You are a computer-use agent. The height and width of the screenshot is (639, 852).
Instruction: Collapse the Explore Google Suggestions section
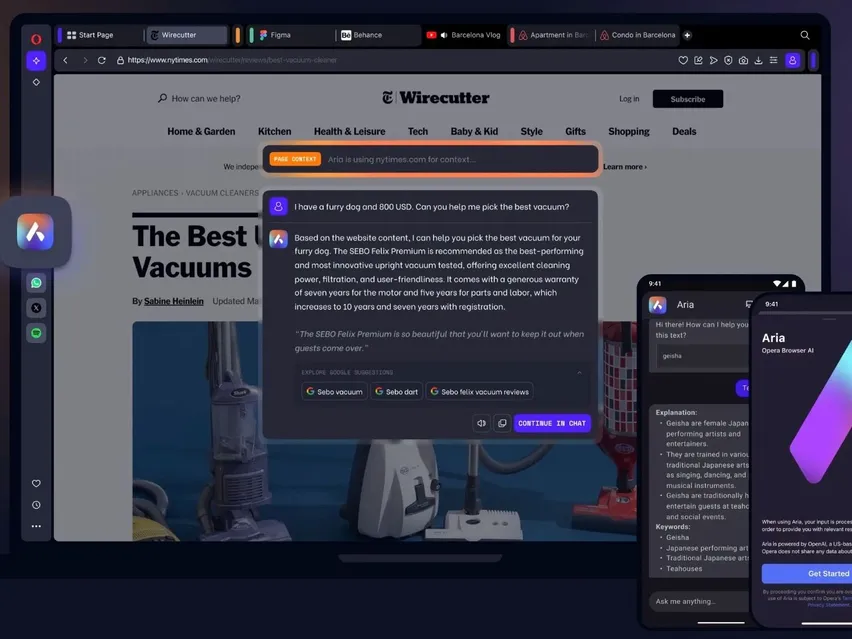[x=579, y=373]
